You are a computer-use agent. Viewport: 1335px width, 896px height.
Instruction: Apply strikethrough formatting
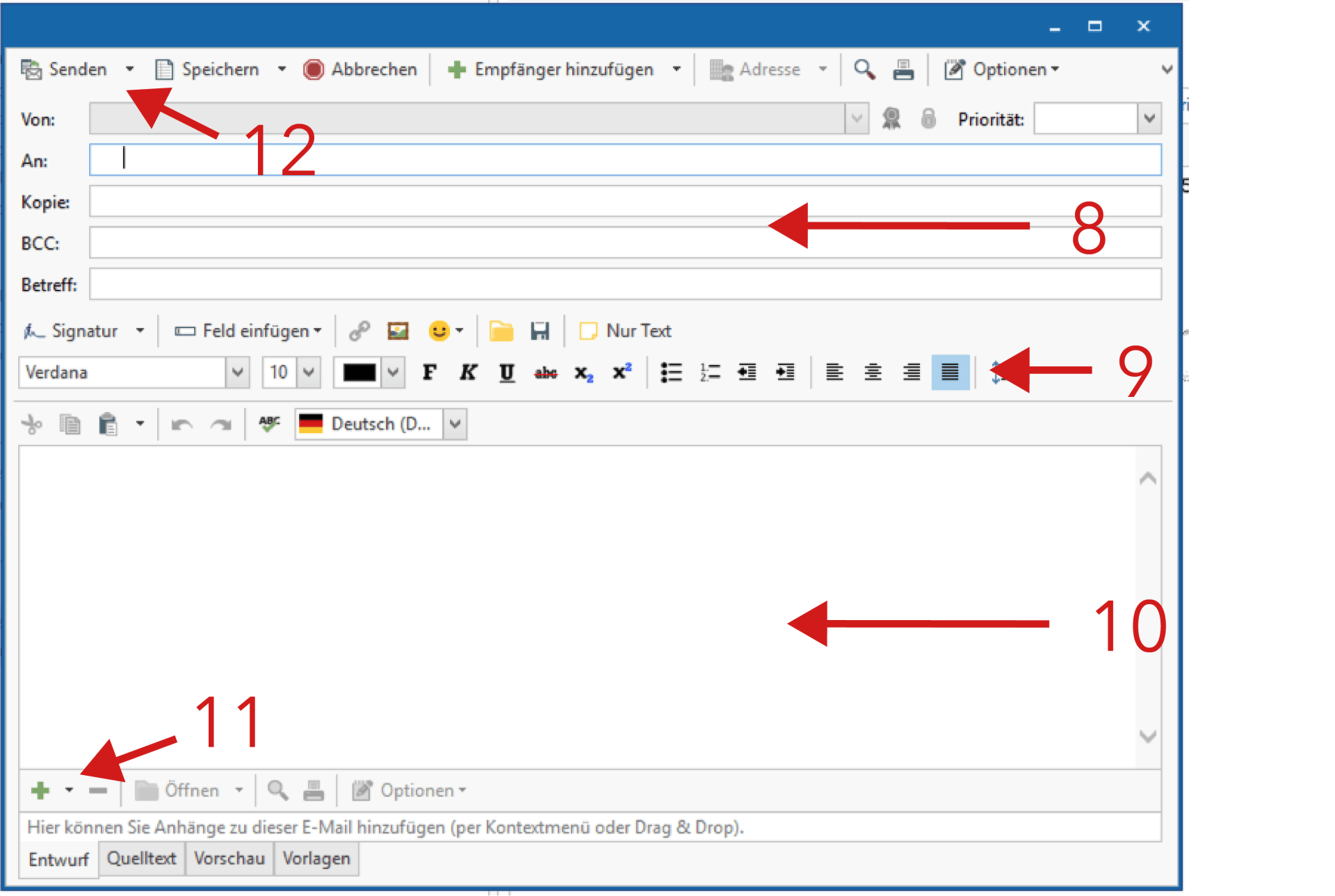[547, 373]
